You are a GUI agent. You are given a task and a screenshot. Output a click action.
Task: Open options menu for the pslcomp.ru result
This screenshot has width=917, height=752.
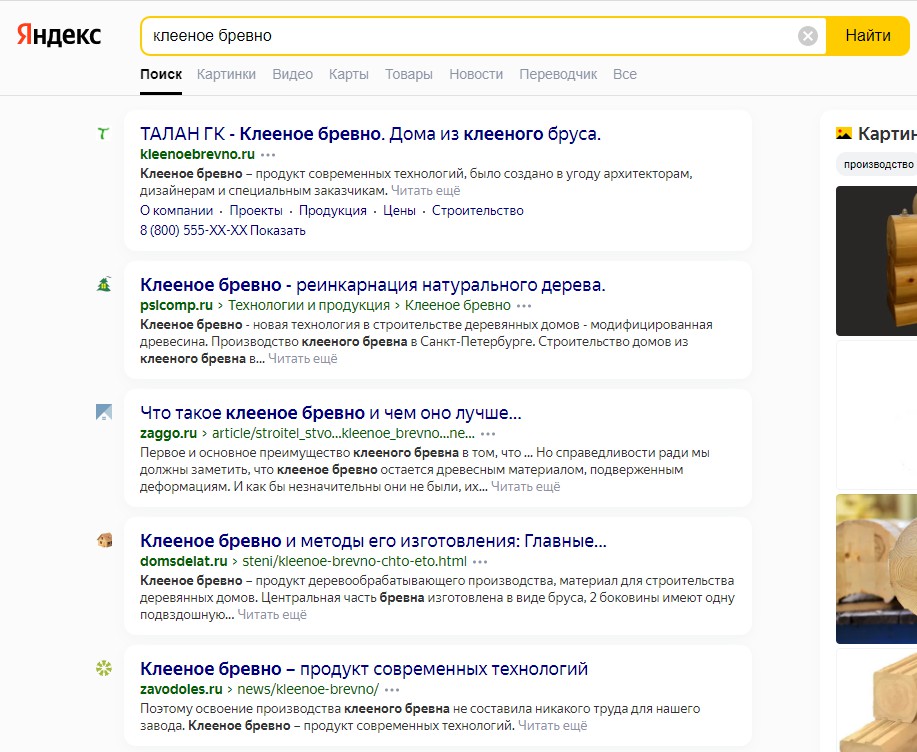click(x=524, y=306)
